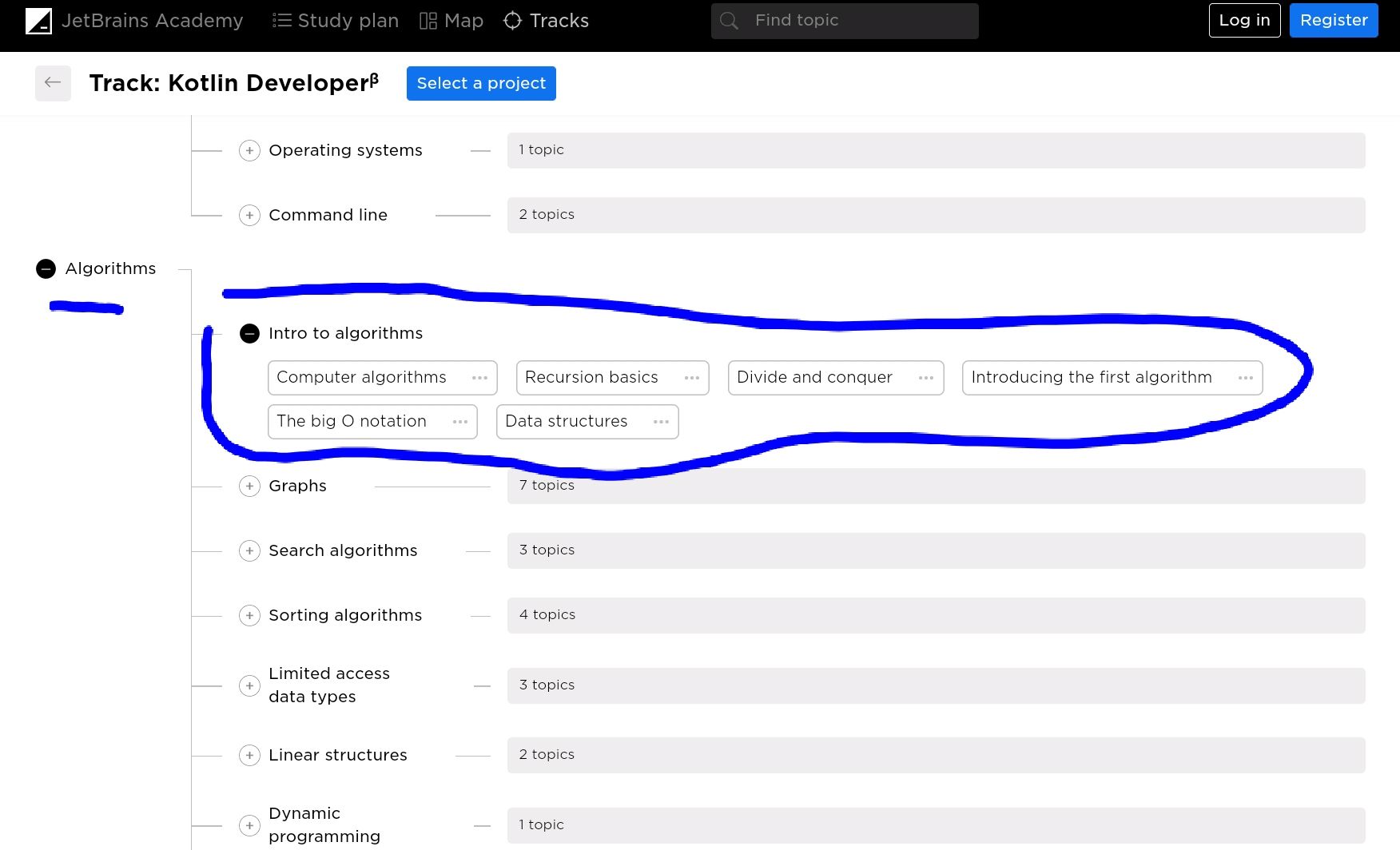Click the Dynamic programming 1 topic bar
The width and height of the screenshot is (1400, 850).
coord(936,826)
